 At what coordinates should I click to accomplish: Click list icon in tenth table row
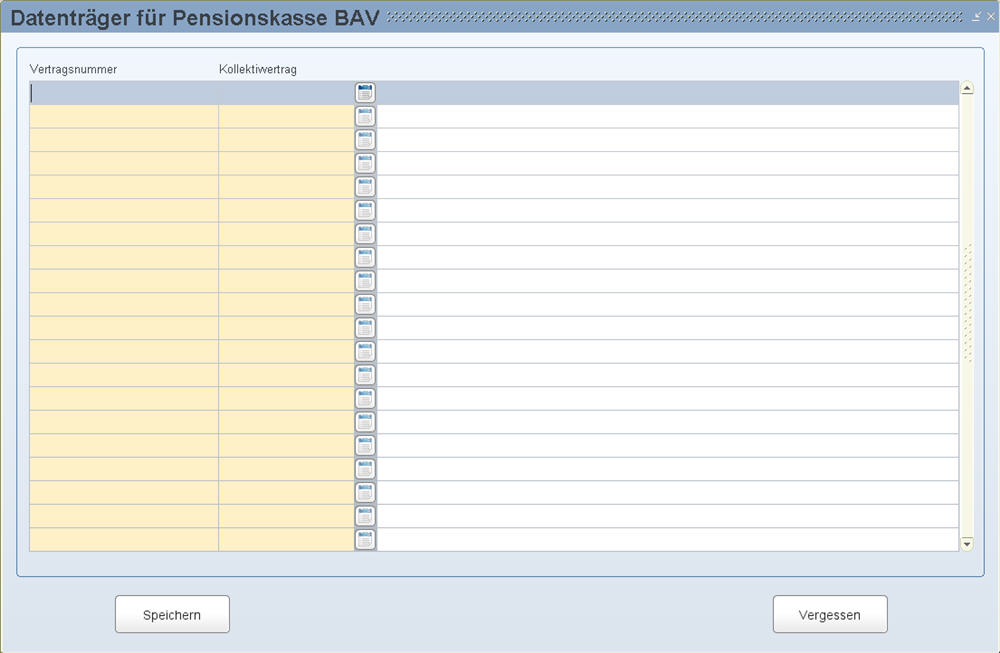coord(365,304)
